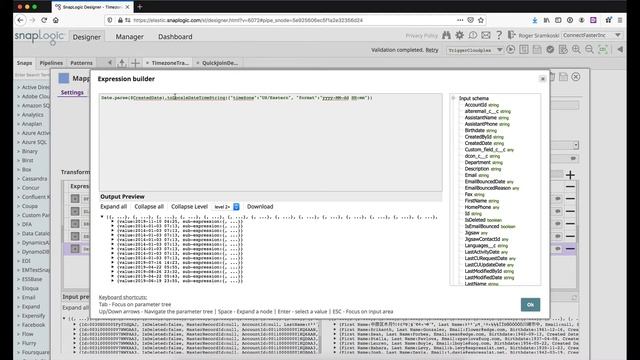Expand the Email snap category
This screenshot has height=360, width=640.
click(x=19, y=298)
